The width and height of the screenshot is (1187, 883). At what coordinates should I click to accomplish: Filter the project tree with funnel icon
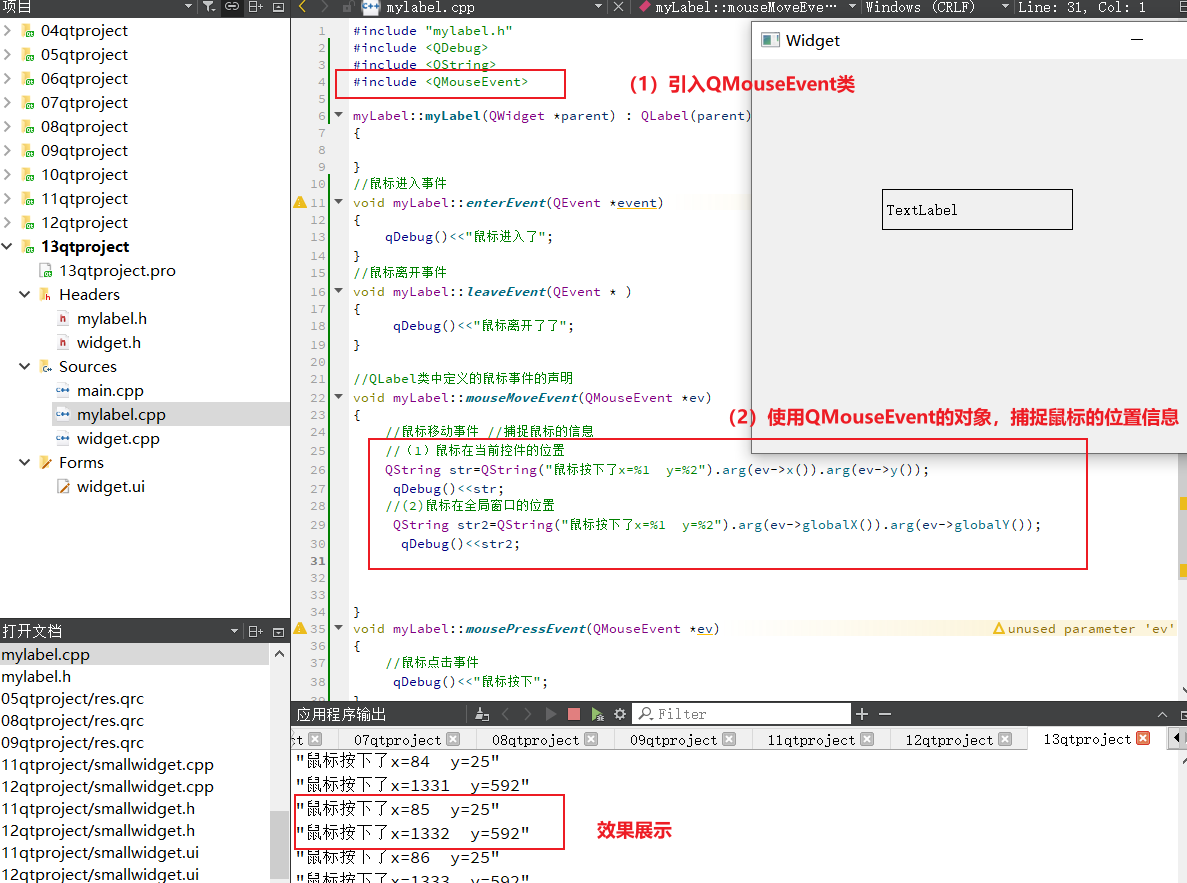(x=209, y=7)
